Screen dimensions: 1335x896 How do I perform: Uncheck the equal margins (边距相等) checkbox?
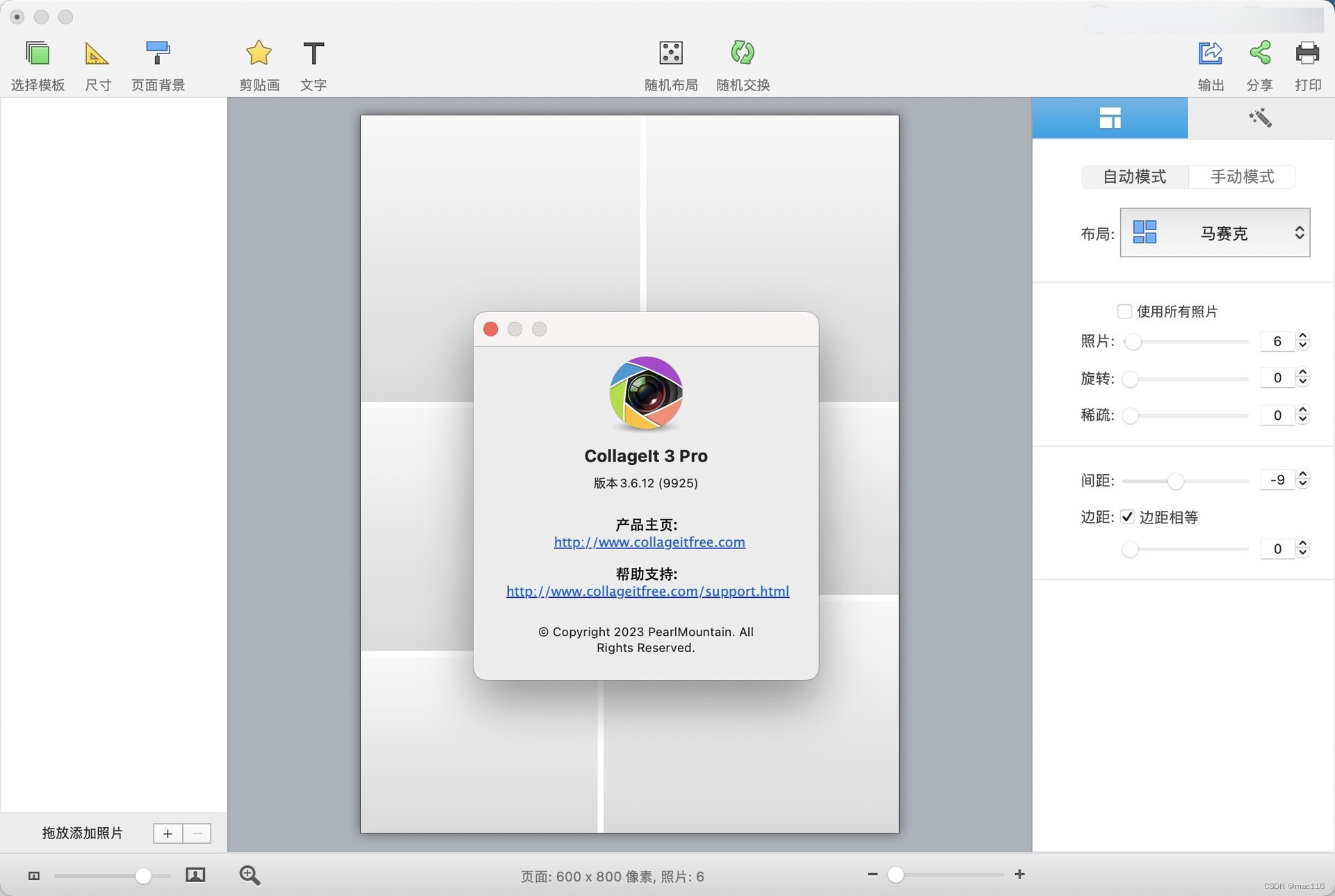click(x=1128, y=517)
